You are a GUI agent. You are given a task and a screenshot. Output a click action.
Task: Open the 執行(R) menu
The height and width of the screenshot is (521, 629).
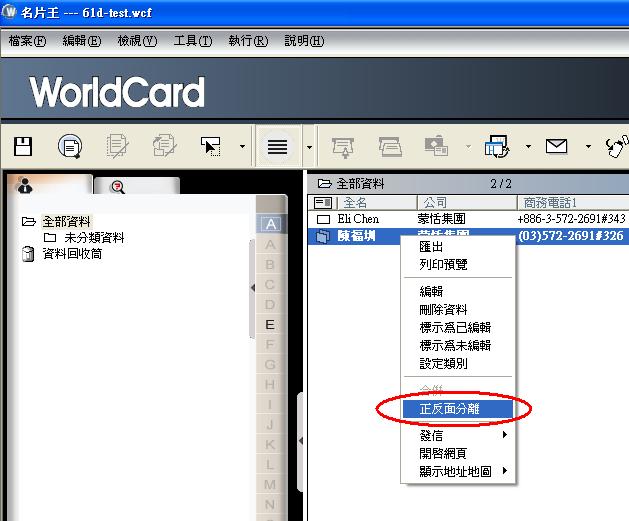coord(248,41)
